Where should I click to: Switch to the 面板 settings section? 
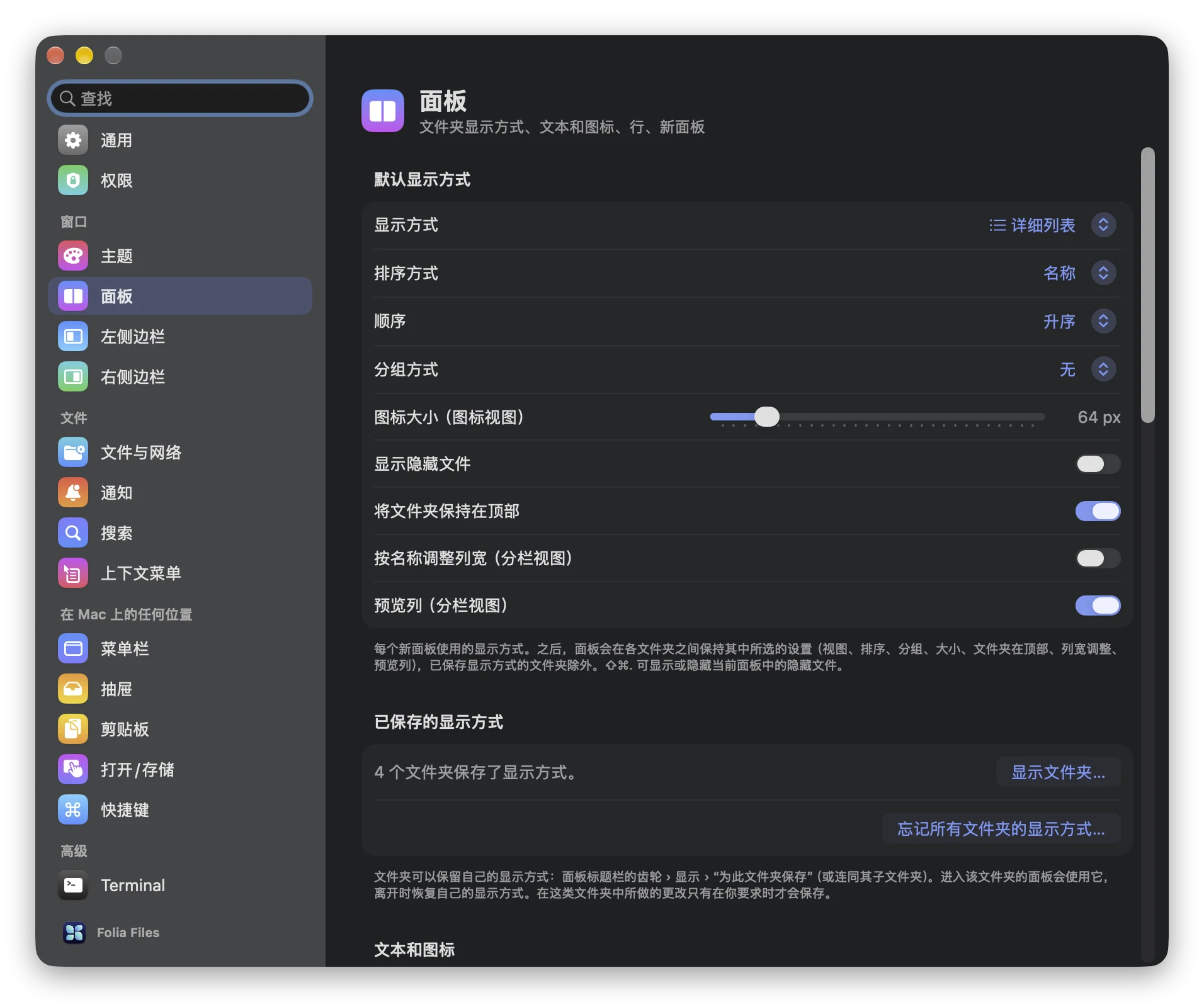[x=180, y=296]
